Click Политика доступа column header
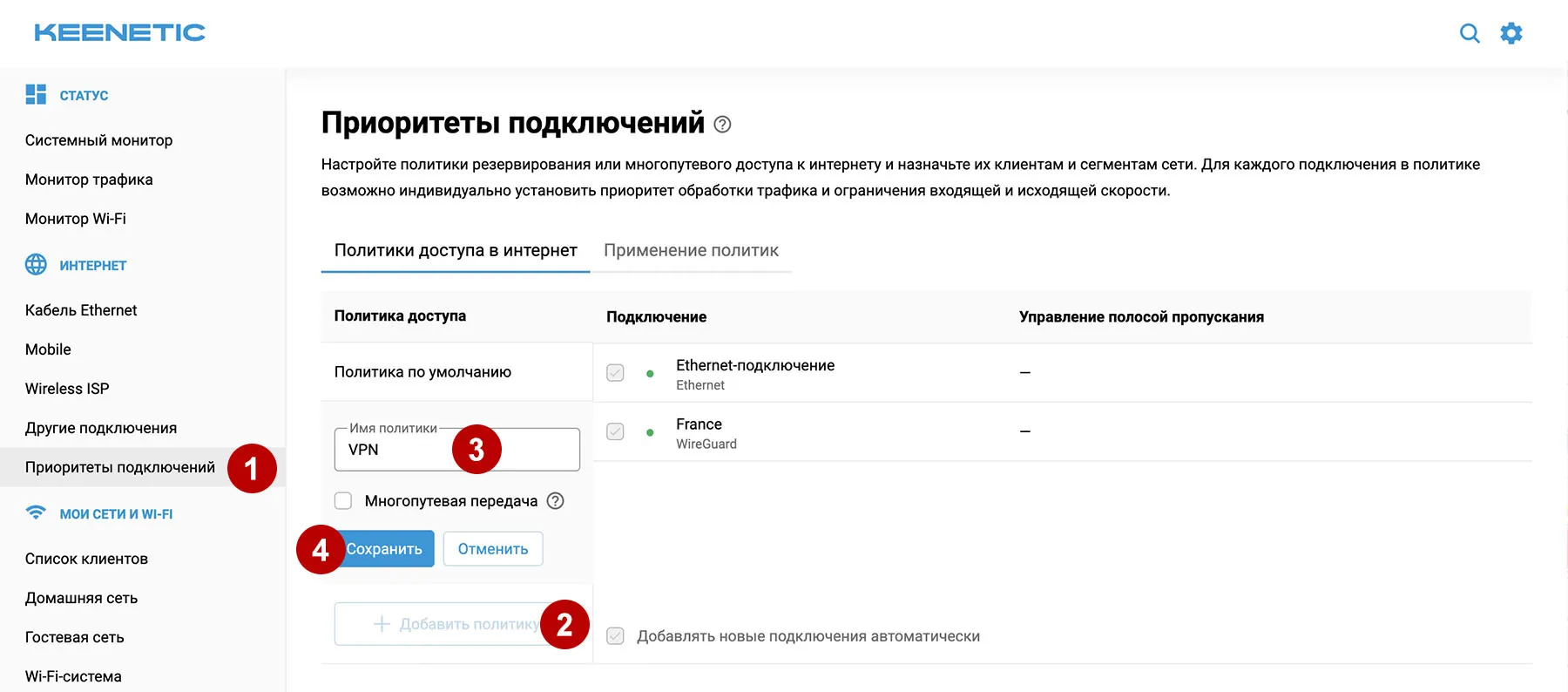1568x692 pixels. pos(400,315)
